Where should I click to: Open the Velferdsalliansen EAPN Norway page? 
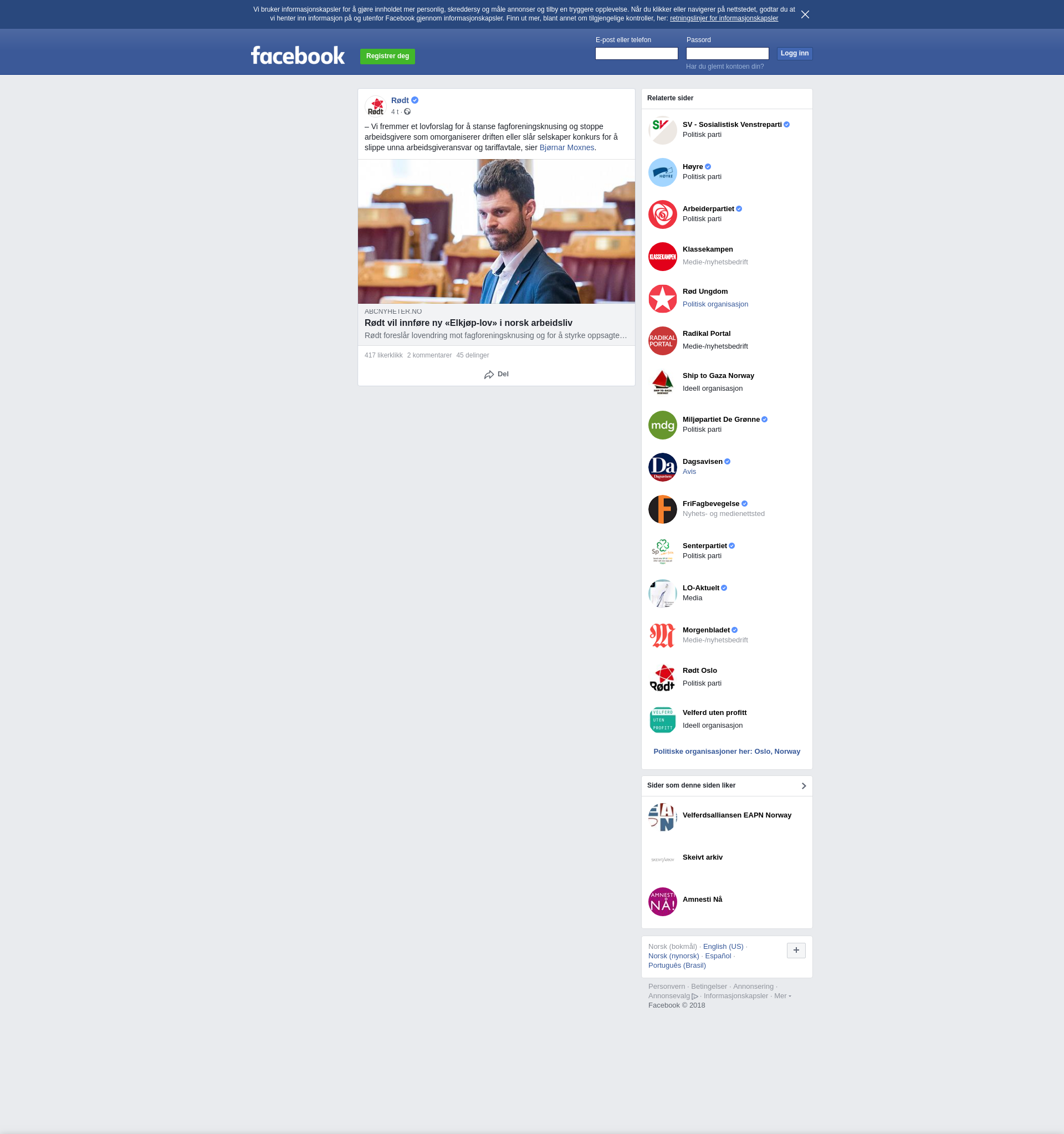click(x=736, y=815)
